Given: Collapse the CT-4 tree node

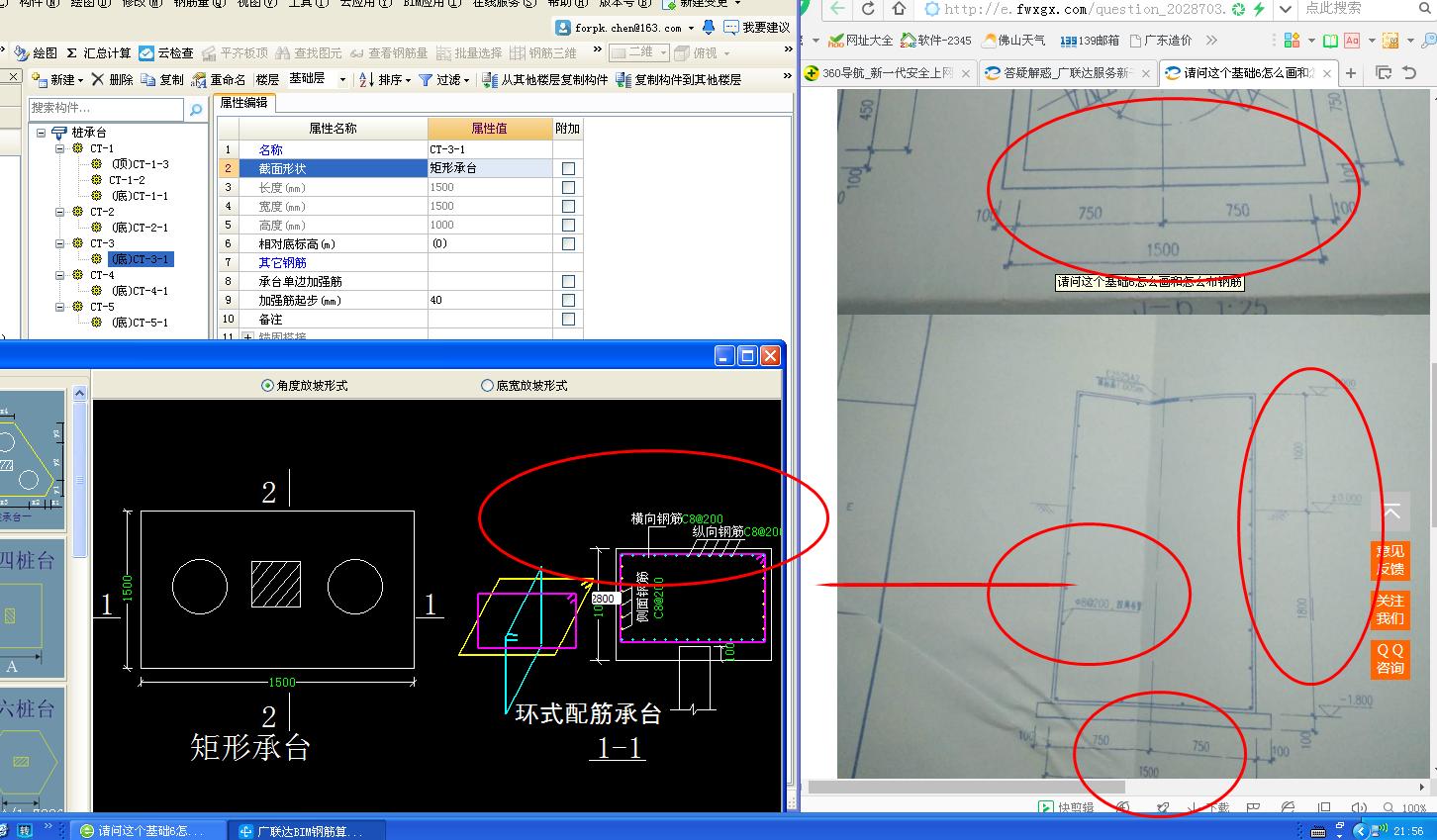Looking at the screenshot, I should coord(59,275).
